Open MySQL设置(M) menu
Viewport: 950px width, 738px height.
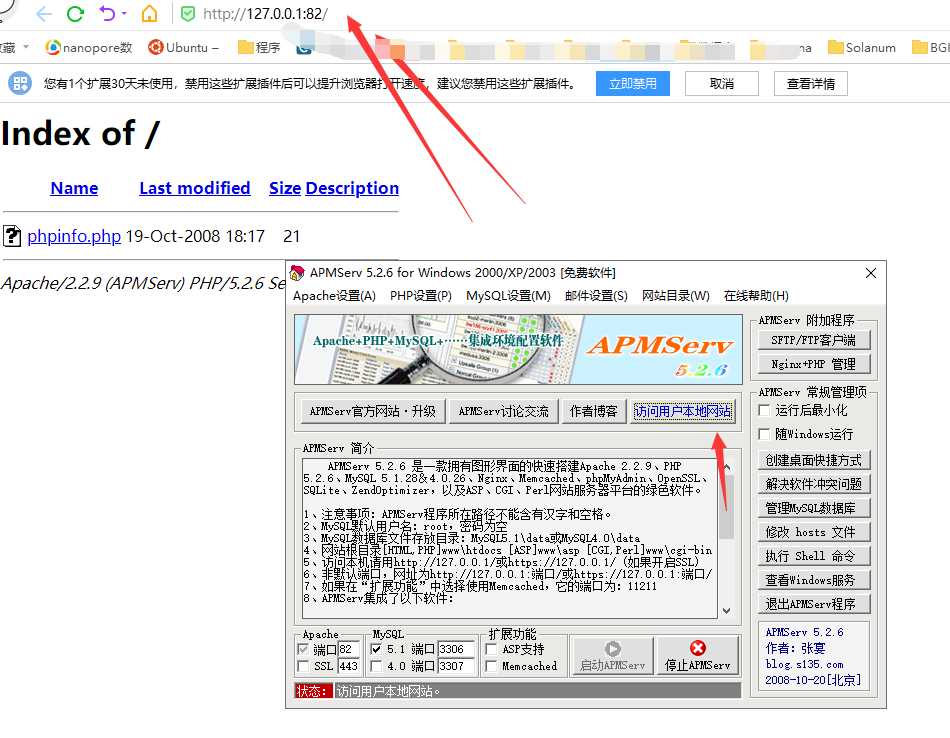coord(508,296)
